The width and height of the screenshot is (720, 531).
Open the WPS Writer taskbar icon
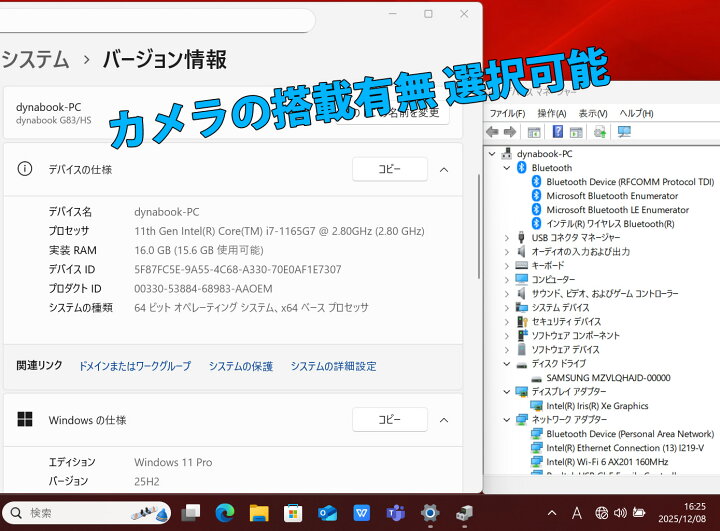361,513
